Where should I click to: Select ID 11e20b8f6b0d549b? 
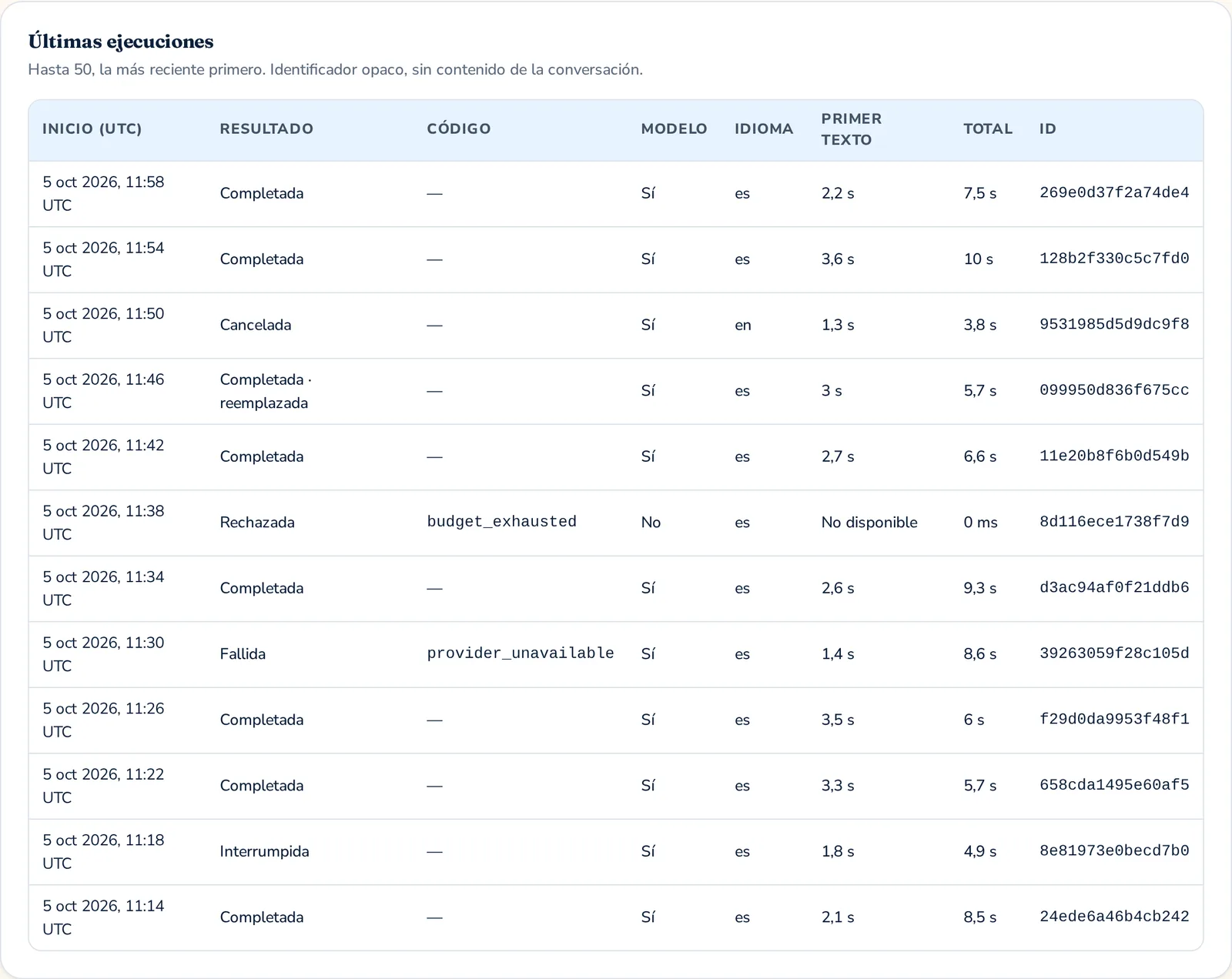[1114, 456]
